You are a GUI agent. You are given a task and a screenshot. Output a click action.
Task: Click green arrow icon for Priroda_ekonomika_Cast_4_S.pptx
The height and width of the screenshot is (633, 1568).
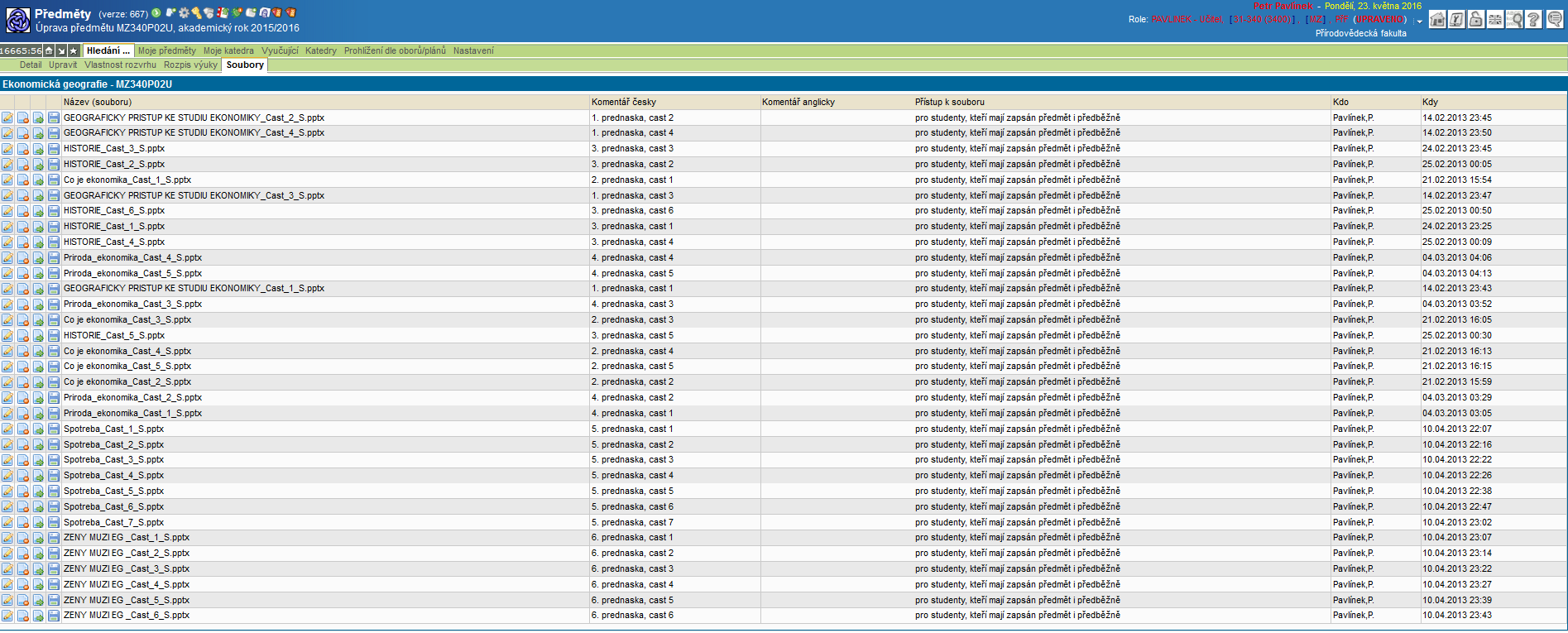(x=38, y=258)
